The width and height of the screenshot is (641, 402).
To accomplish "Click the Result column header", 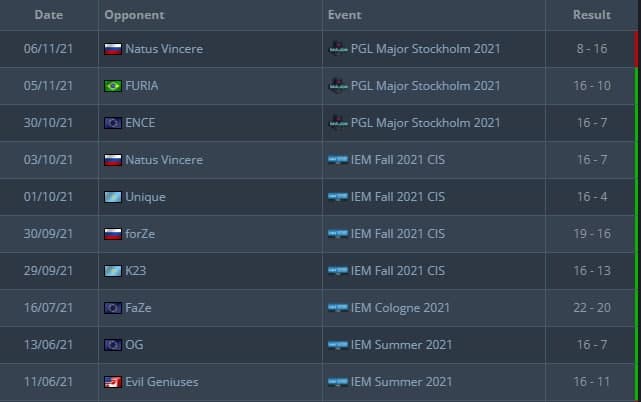I will (x=591, y=15).
